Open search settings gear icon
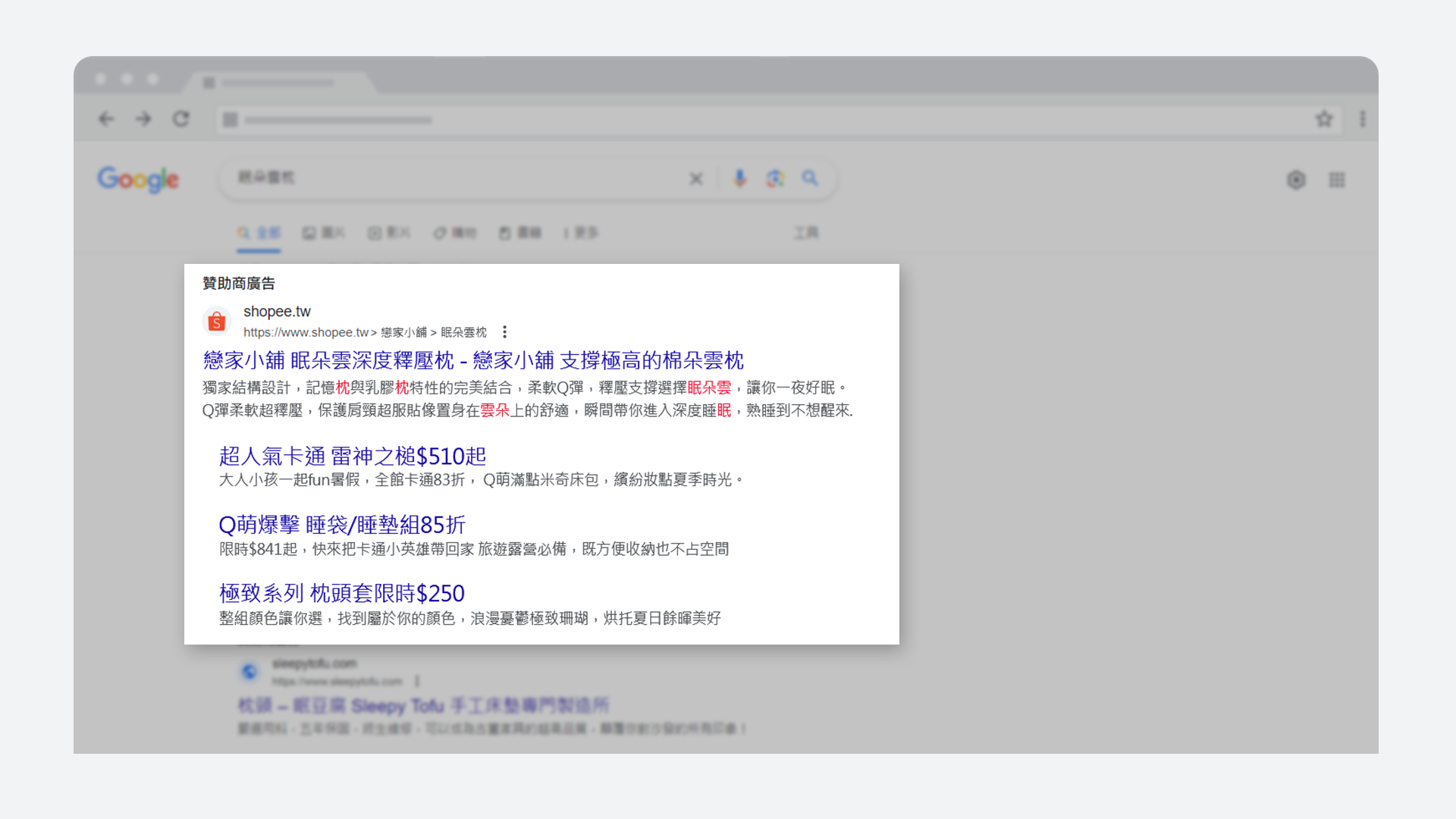This screenshot has width=1456, height=819. pyautogui.click(x=1296, y=180)
